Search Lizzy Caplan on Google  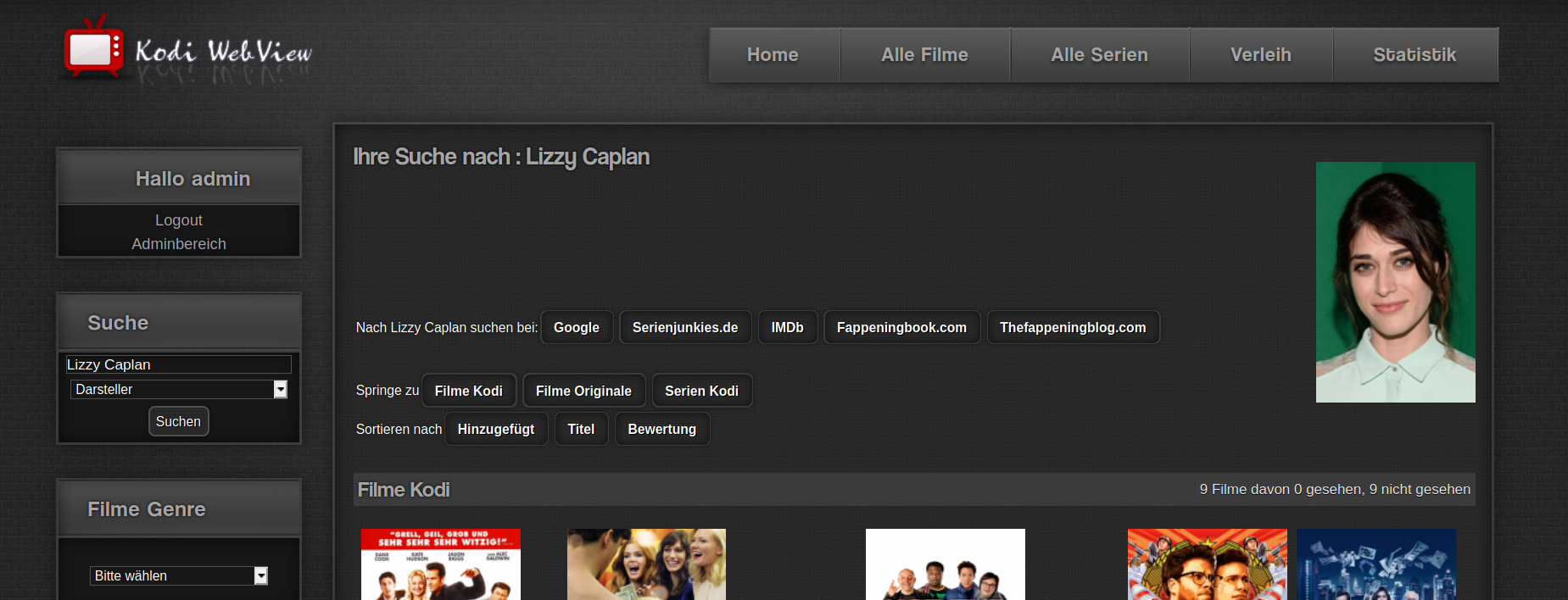coord(577,327)
